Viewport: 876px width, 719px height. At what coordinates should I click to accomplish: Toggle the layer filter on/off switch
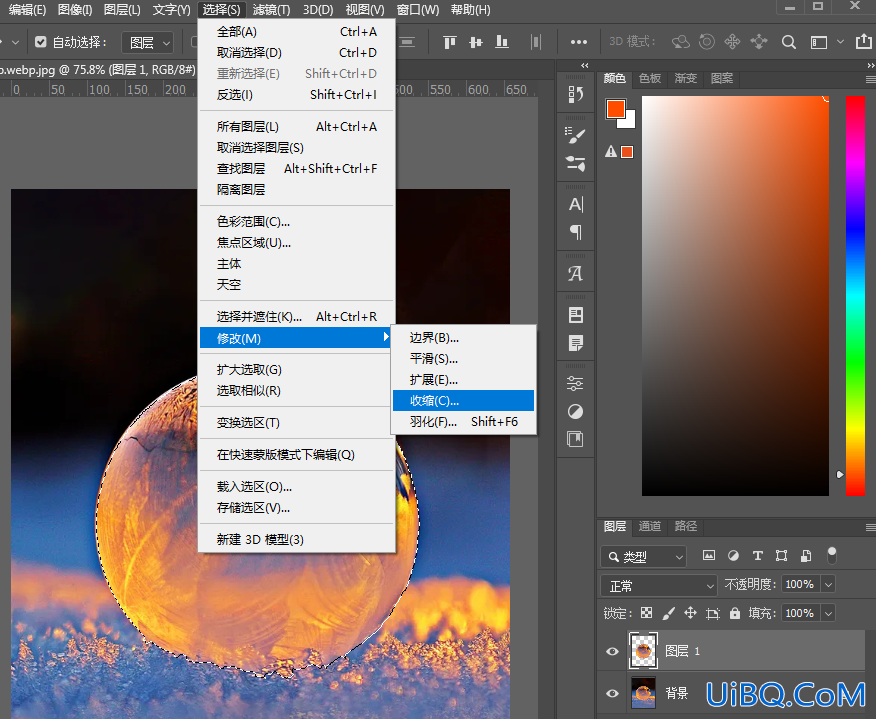[831, 555]
